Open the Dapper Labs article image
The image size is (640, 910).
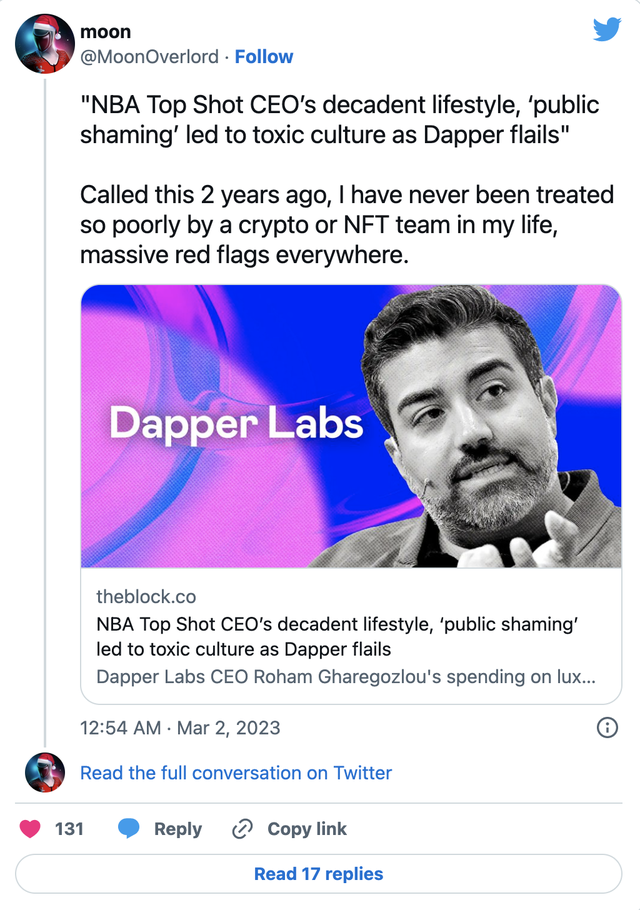point(351,426)
